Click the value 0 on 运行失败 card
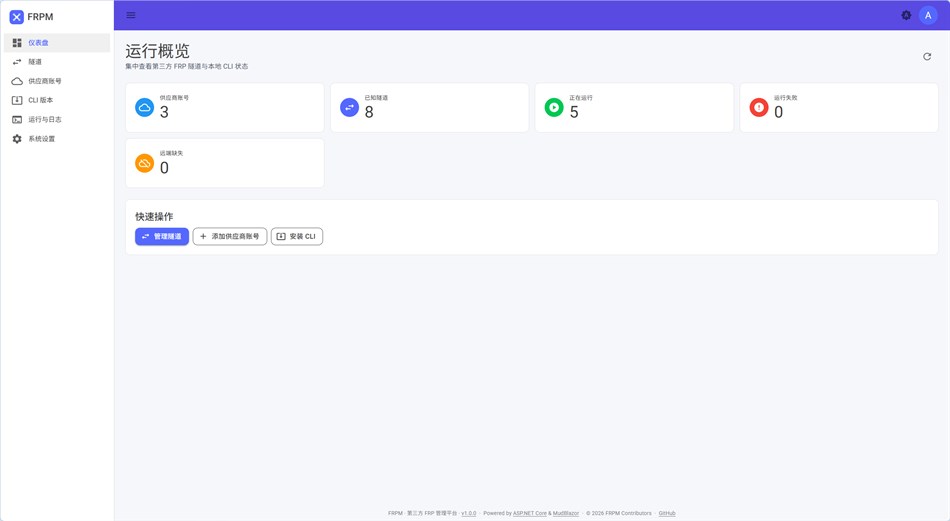Screen dimensions: 950x521 779,112
